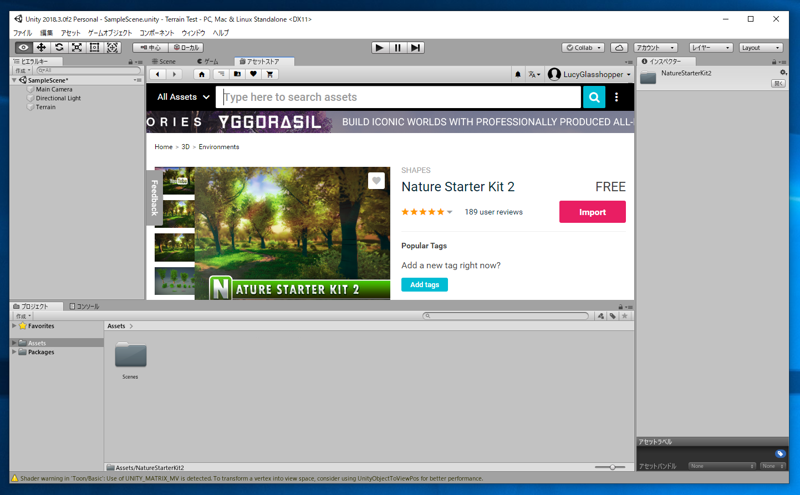The image size is (800, 495).
Task: Select the Rotate tool
Action: 59,47
